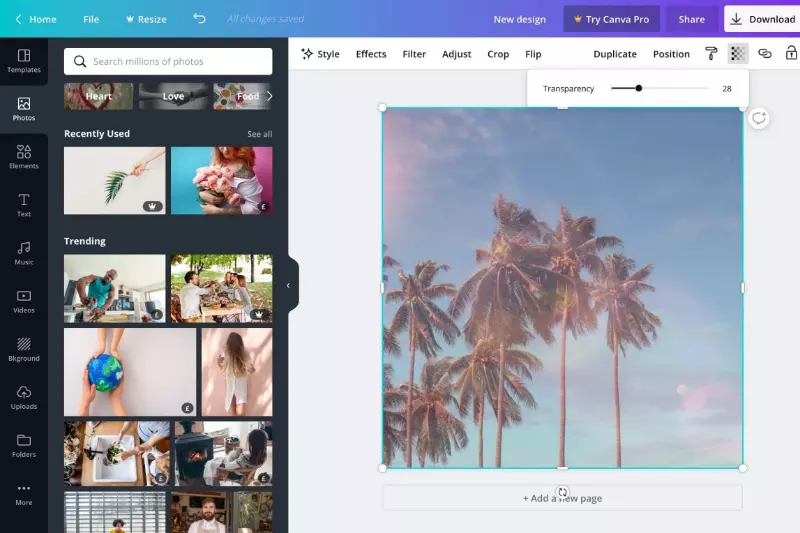Click the right-side edge handle of image
Viewport: 800px width, 533px height.
(743, 288)
